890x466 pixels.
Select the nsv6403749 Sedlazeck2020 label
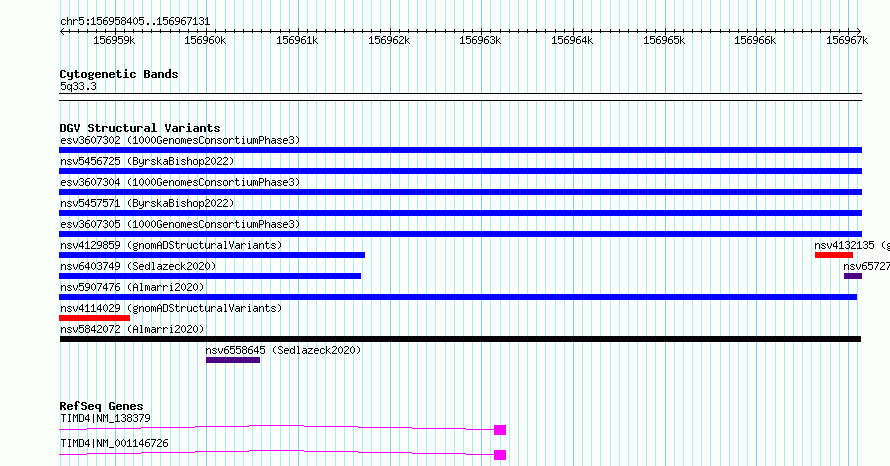click(x=138, y=266)
